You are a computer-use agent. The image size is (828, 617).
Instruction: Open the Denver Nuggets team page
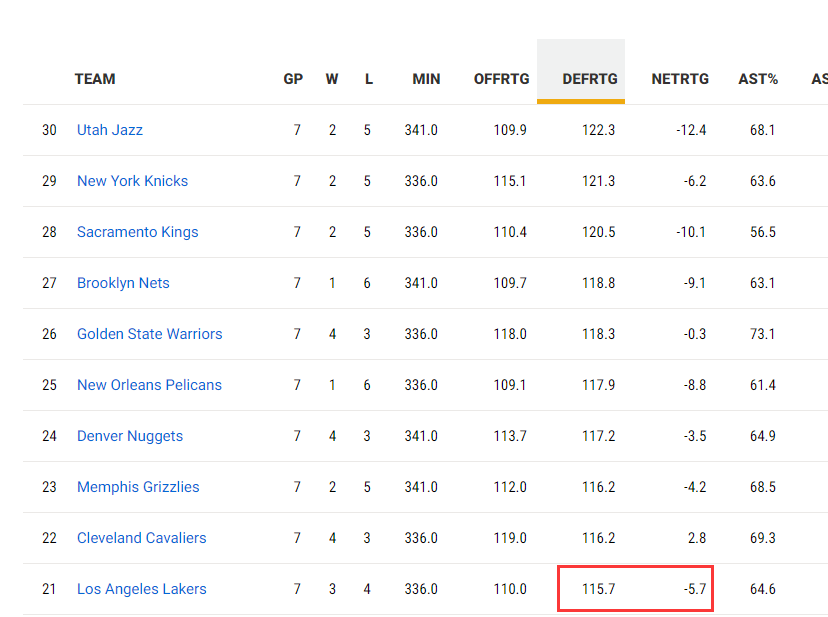click(130, 436)
